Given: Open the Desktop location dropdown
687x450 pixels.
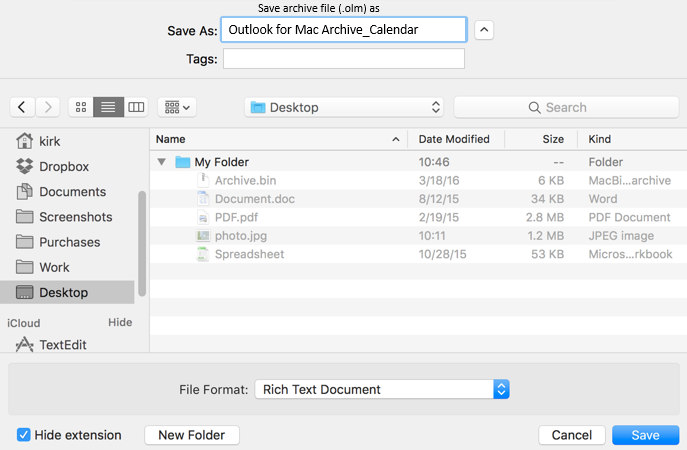Looking at the screenshot, I should (345, 107).
